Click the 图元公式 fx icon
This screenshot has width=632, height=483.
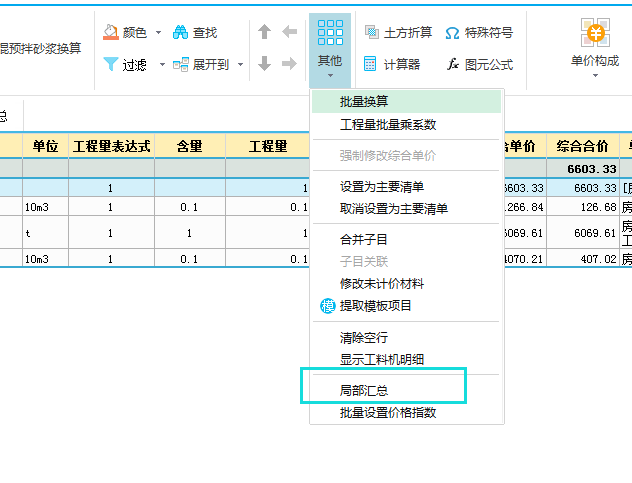453,64
